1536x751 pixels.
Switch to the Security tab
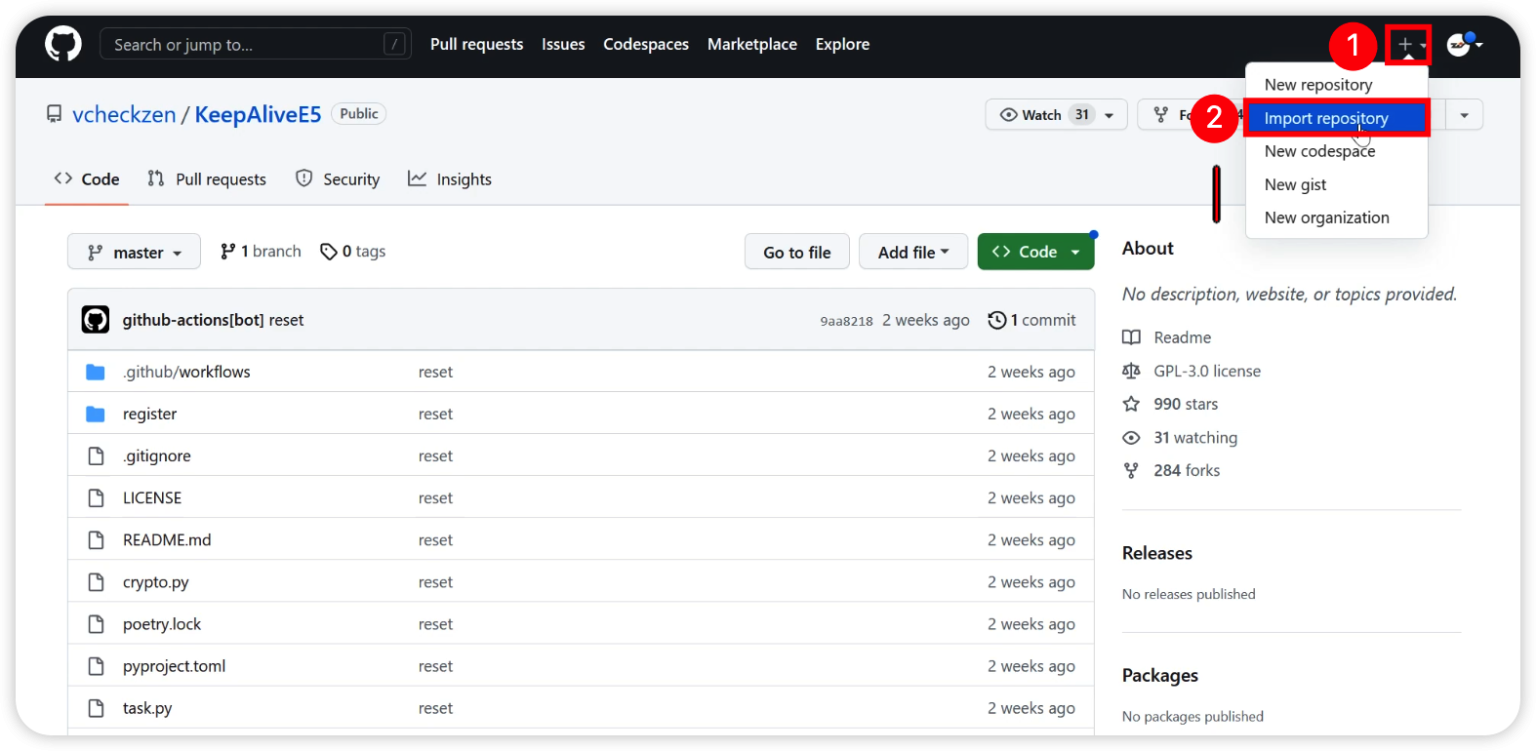tap(338, 179)
